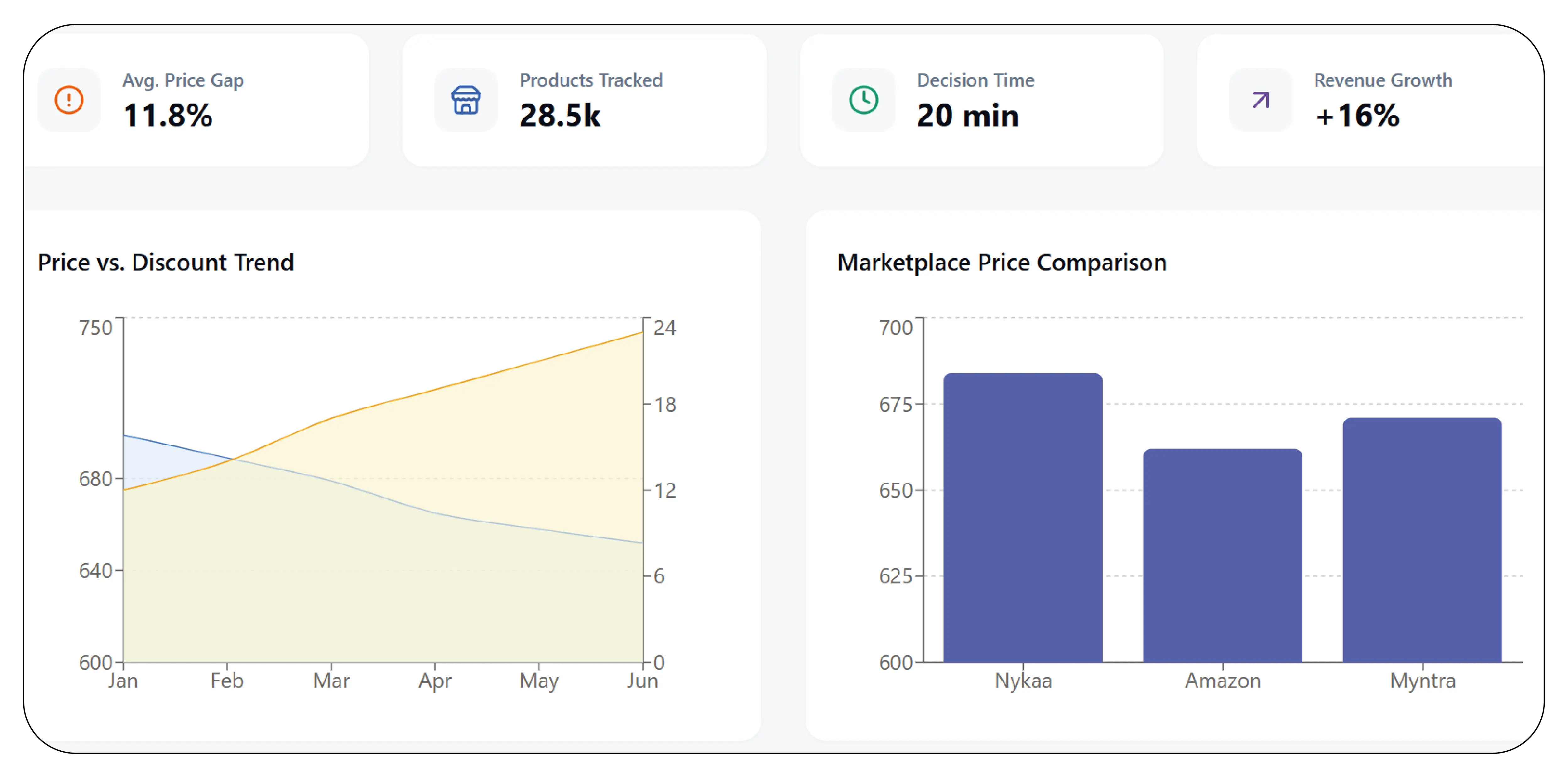The height and width of the screenshot is (778, 1568).
Task: Click the 700 tick on the marketplace chart
Action: click(895, 328)
